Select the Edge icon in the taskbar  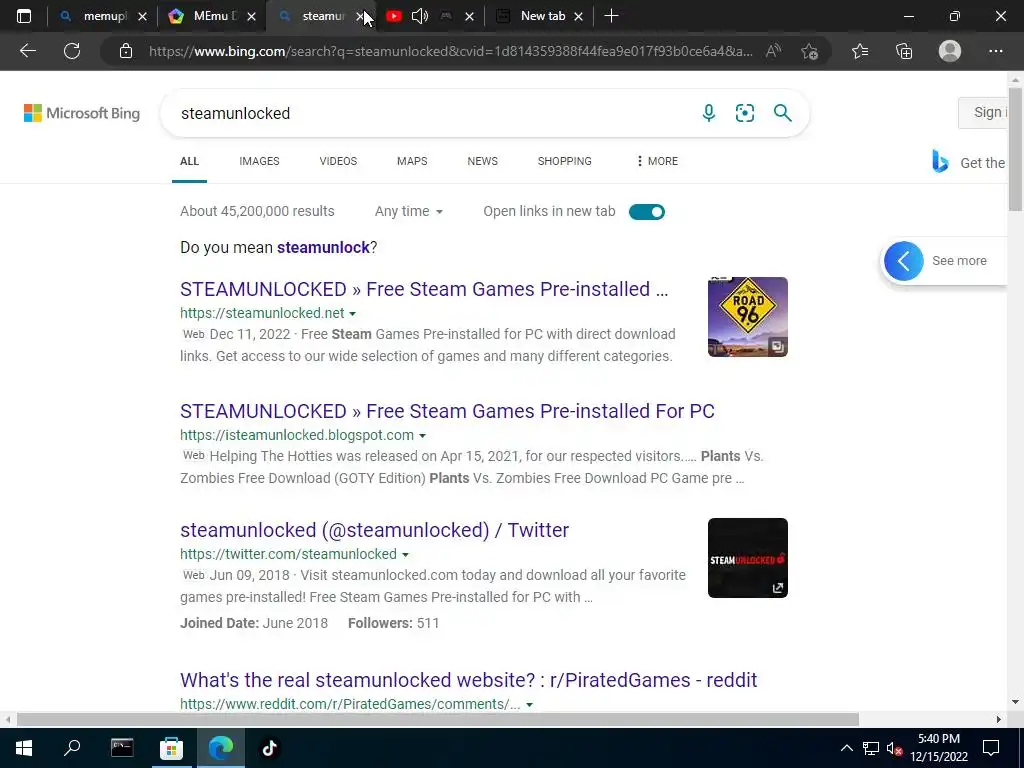coord(221,748)
